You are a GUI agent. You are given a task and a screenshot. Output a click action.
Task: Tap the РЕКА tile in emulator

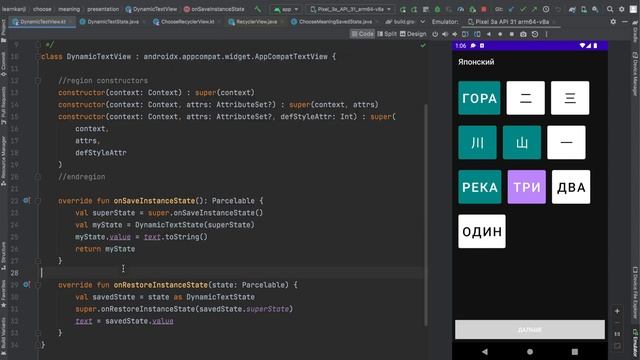pyautogui.click(x=480, y=187)
